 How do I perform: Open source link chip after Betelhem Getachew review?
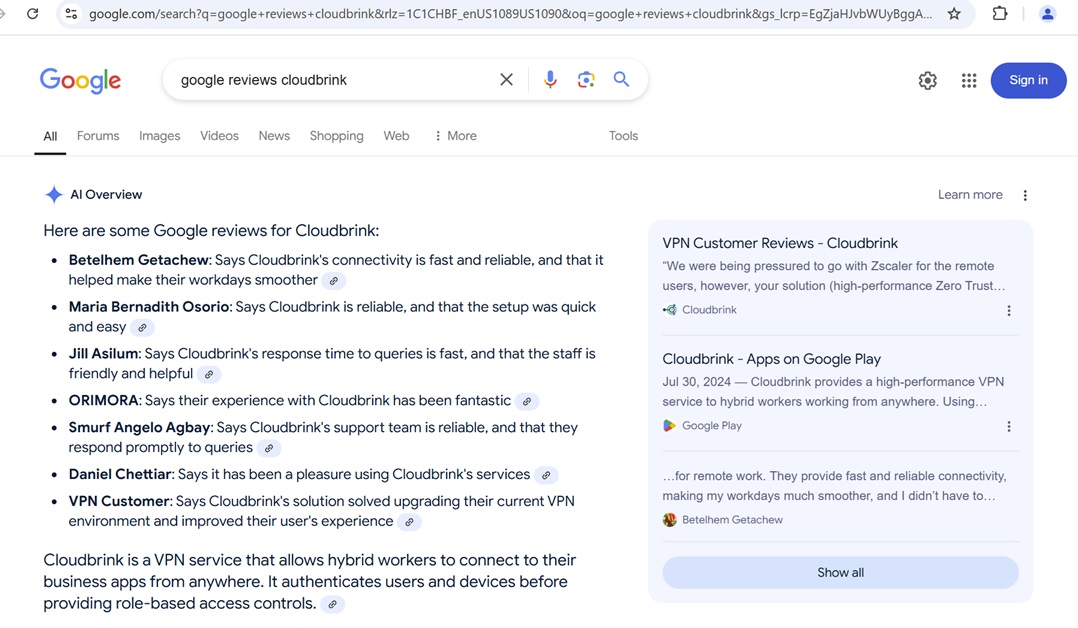pyautogui.click(x=333, y=281)
